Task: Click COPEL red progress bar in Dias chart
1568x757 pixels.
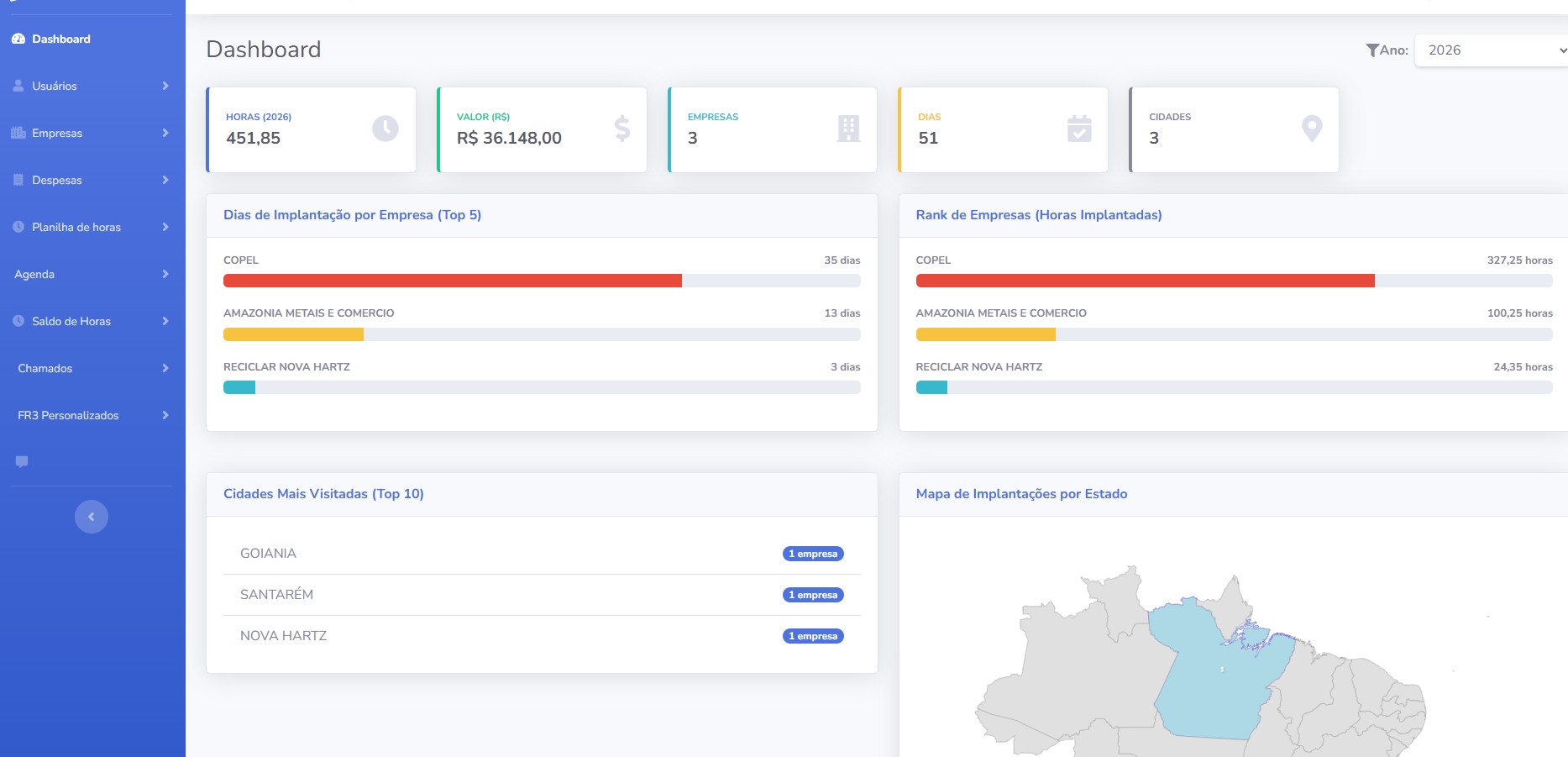Action: click(x=453, y=281)
